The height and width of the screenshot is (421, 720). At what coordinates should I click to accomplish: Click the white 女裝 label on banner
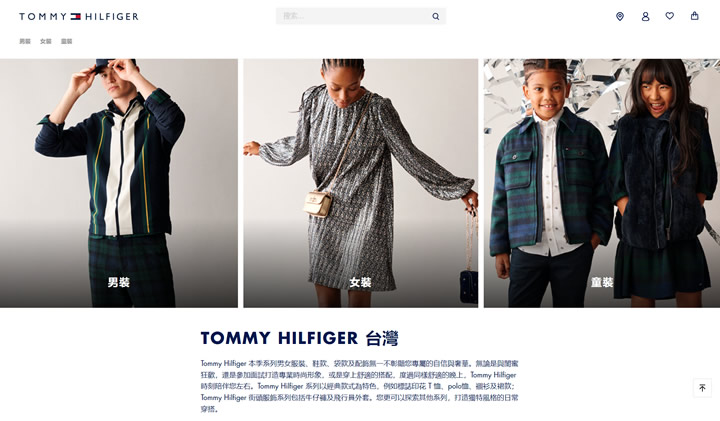pyautogui.click(x=360, y=282)
